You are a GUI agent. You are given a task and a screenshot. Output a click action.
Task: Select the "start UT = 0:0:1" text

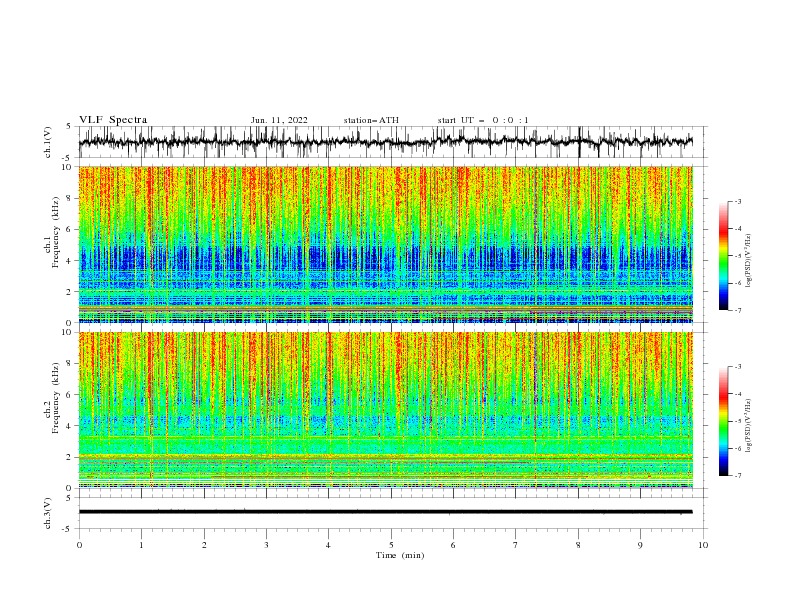(483, 120)
